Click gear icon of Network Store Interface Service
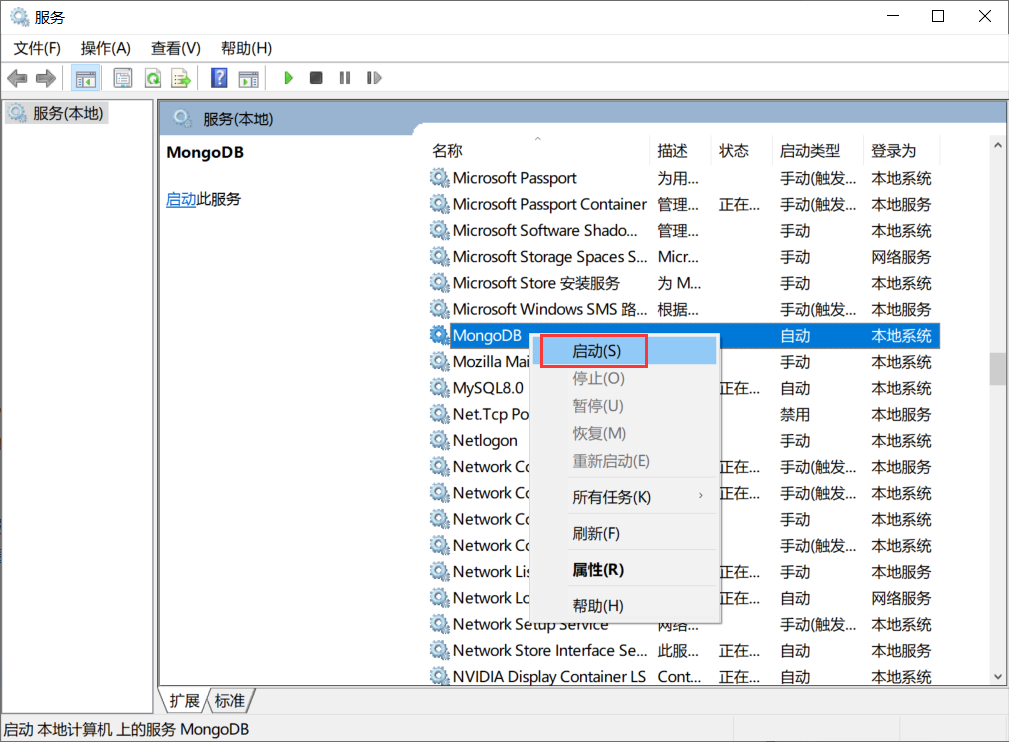Viewport: 1009px width, 742px height. pyautogui.click(x=440, y=651)
